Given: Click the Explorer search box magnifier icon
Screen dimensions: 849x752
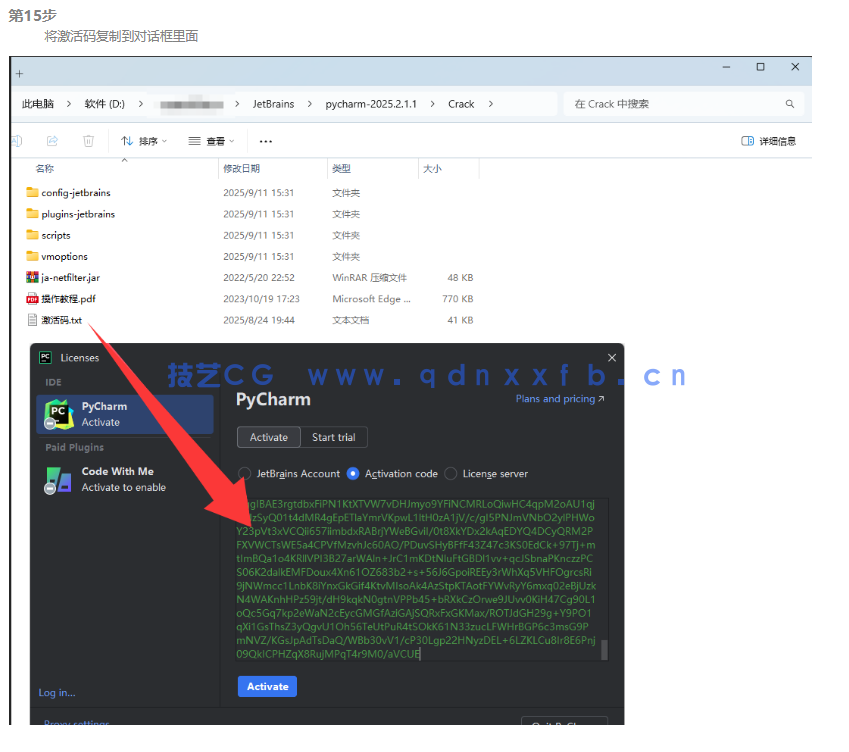Looking at the screenshot, I should (790, 103).
